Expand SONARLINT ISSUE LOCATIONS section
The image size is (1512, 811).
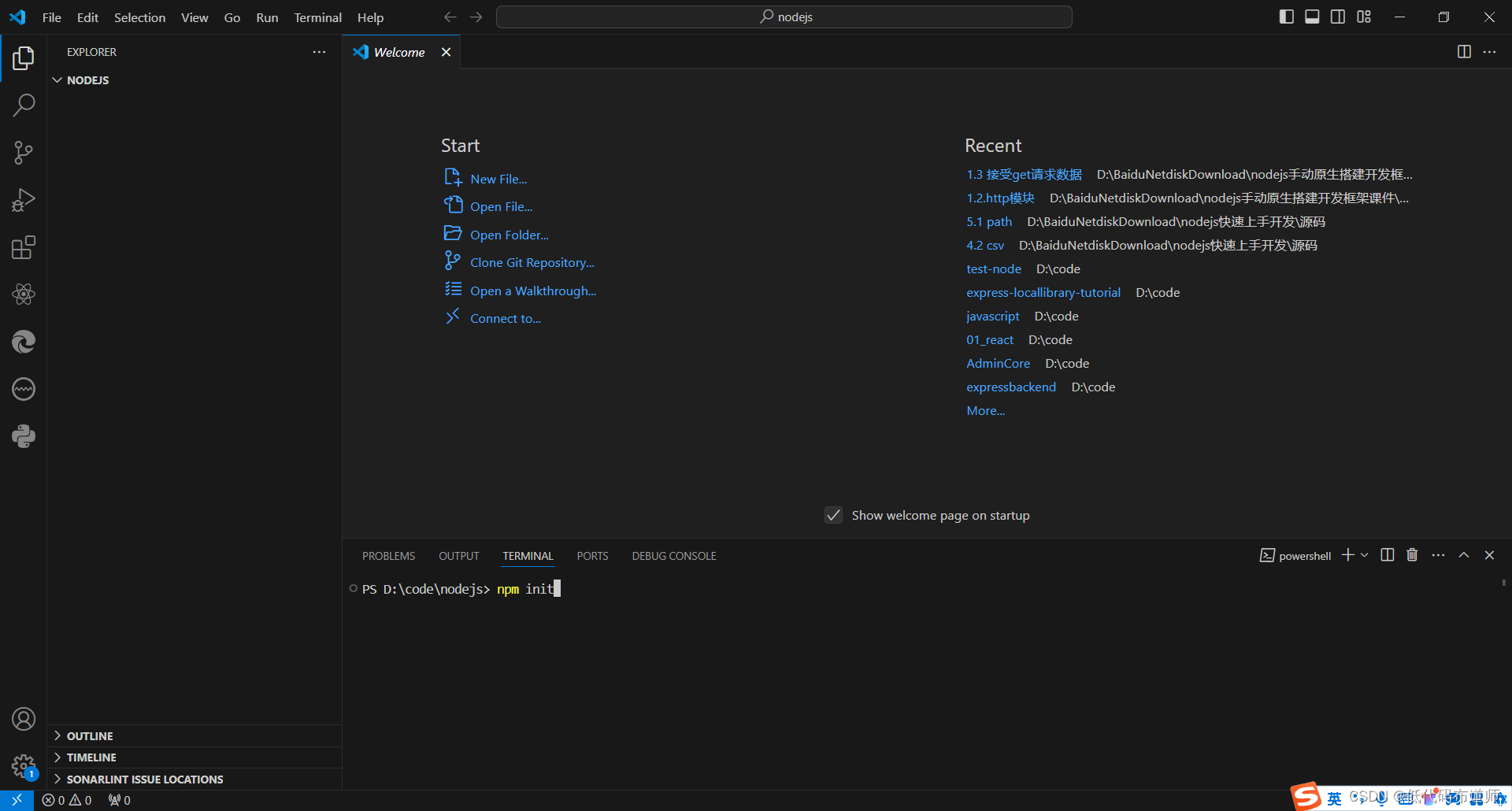point(195,779)
